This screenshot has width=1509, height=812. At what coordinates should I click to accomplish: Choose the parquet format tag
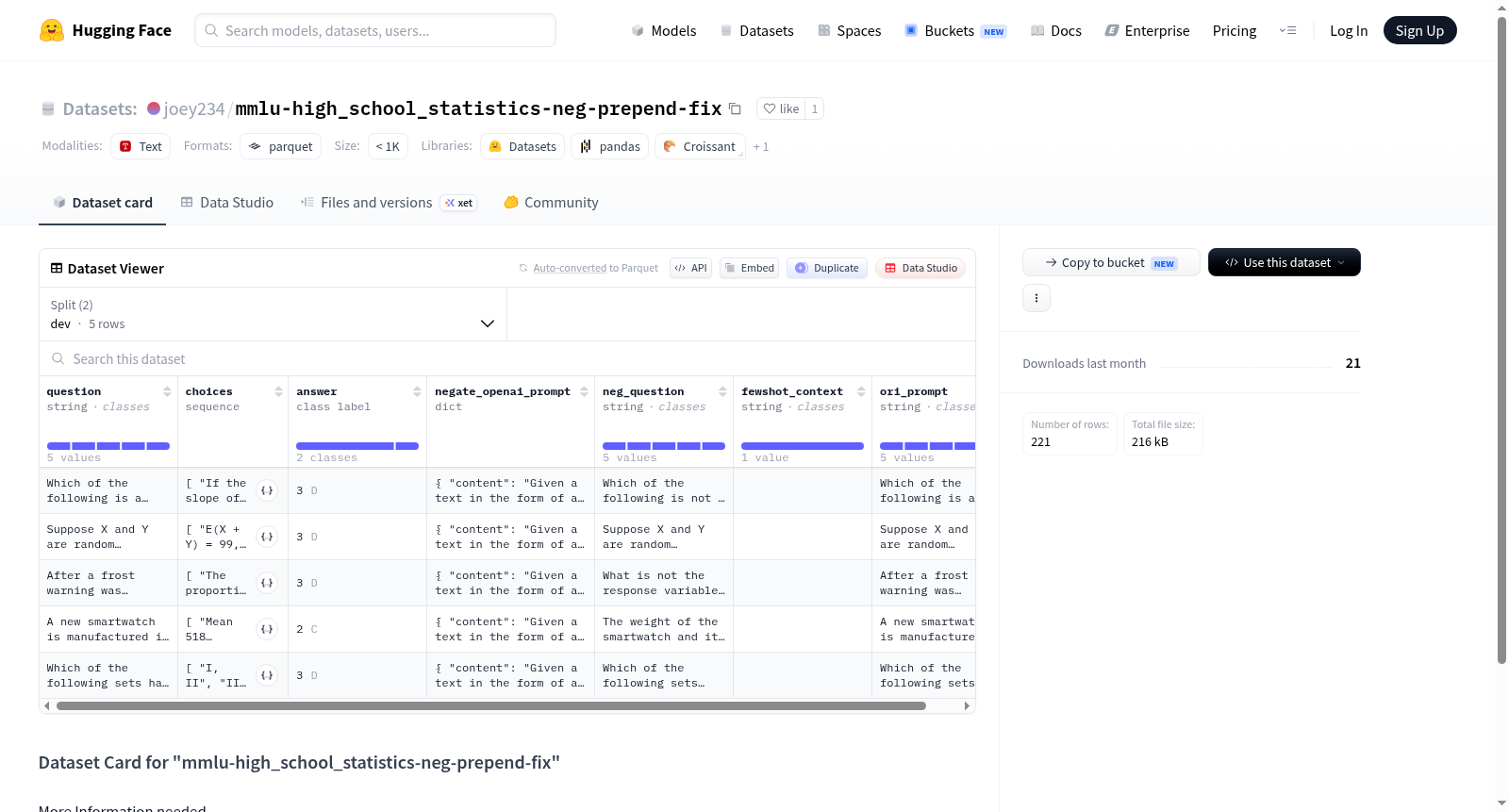click(280, 146)
